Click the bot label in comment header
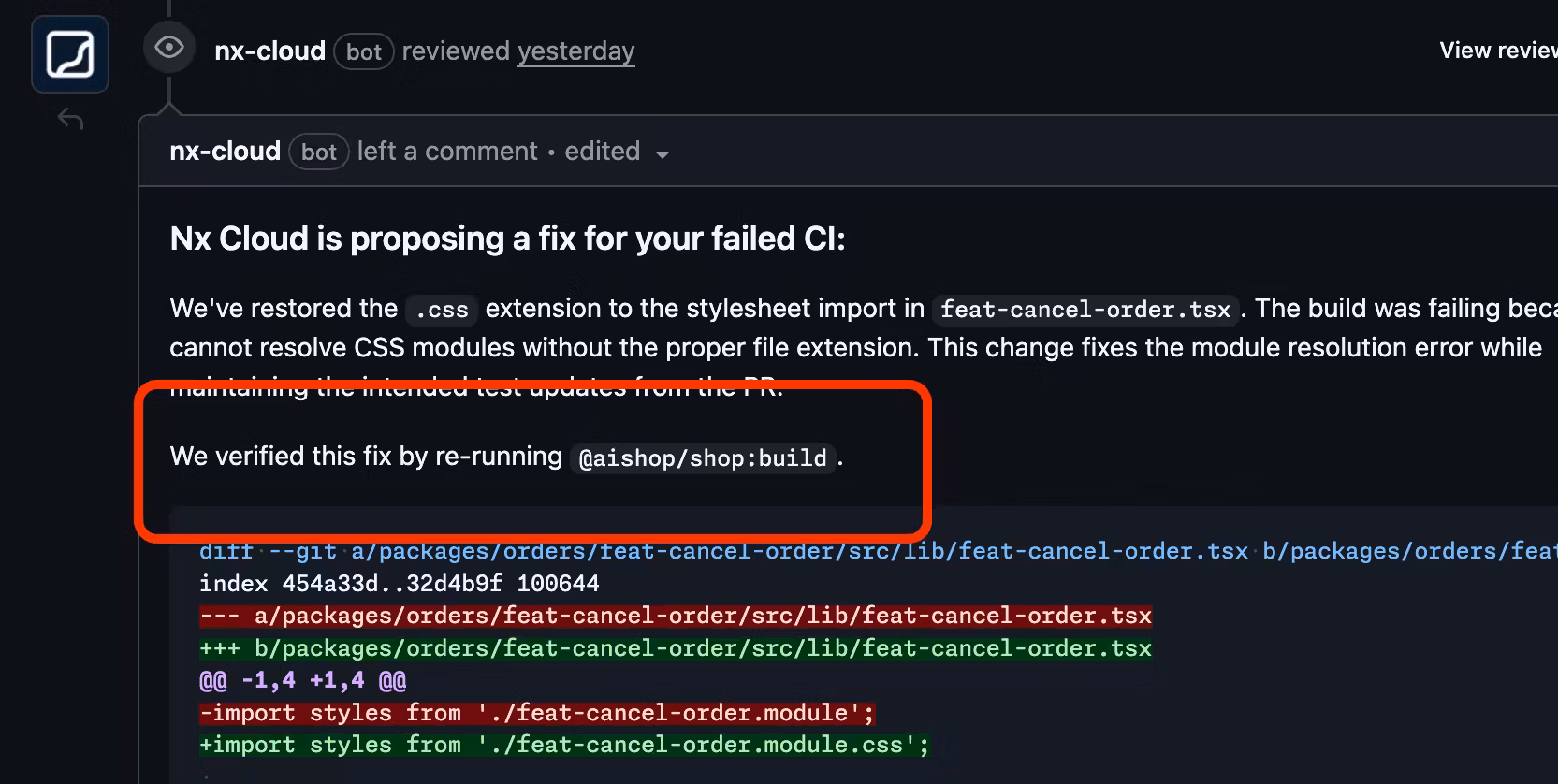Image resolution: width=1558 pixels, height=784 pixels. coord(318,152)
